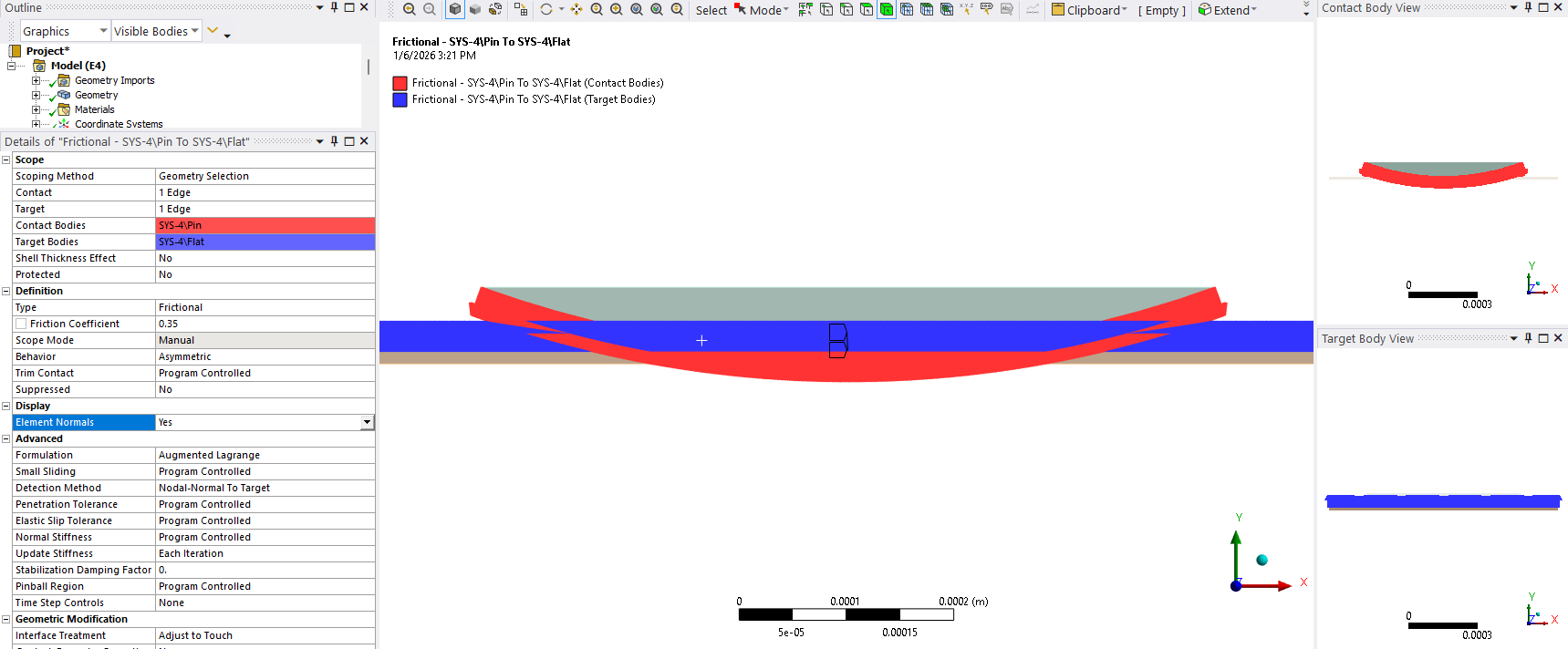Click the Formulation value Augmented Lagrange

[x=265, y=455]
